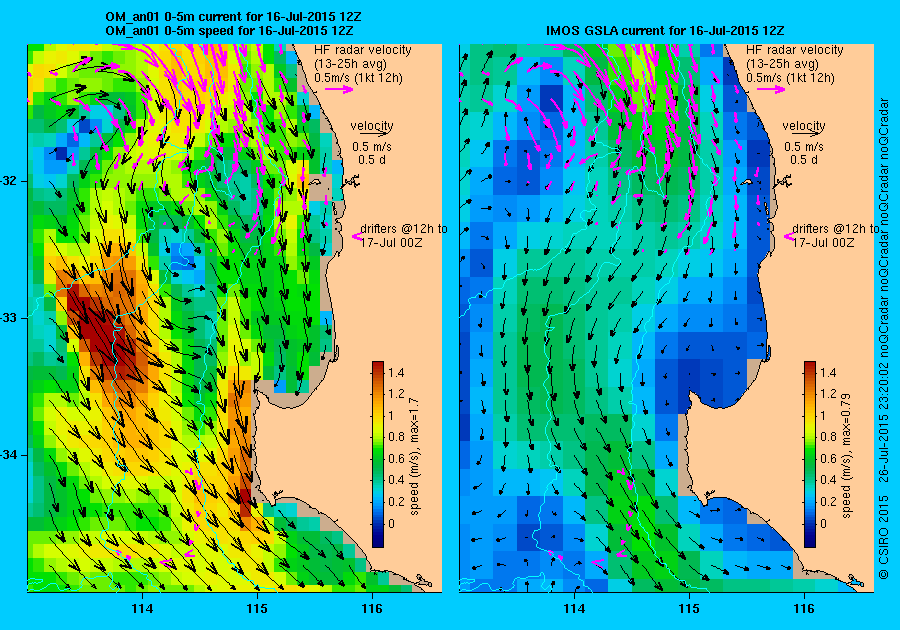
Task: Click the '-33' latitude axis label
Action: 9,318
